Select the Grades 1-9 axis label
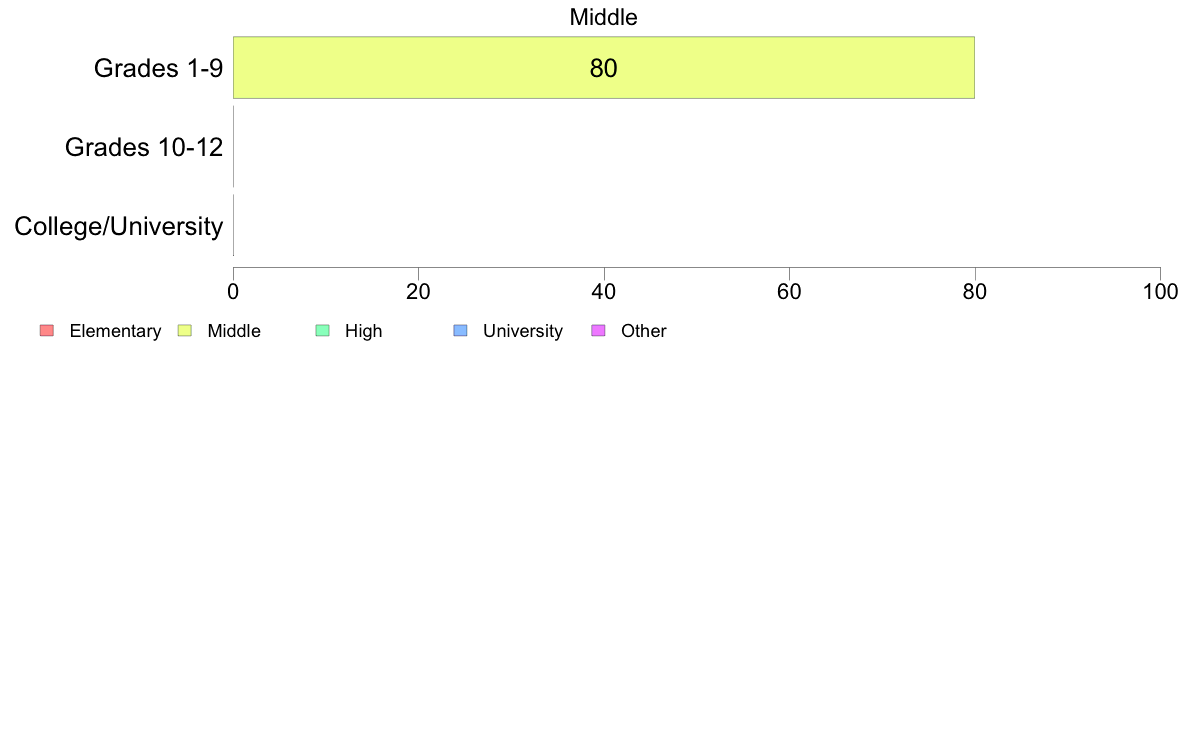The height and width of the screenshot is (736, 1188). click(x=158, y=68)
